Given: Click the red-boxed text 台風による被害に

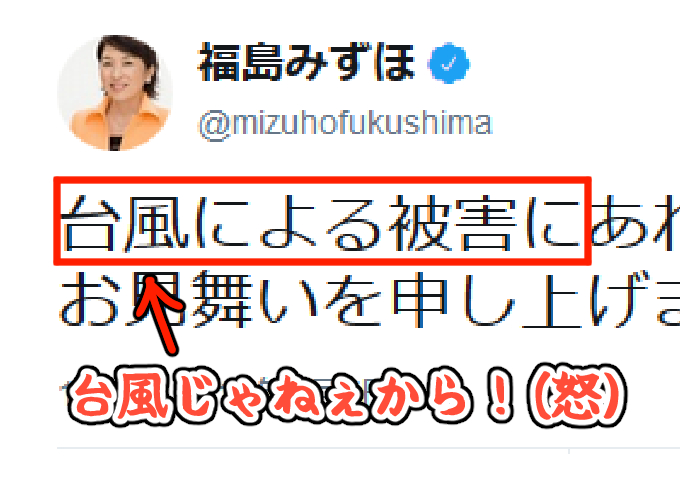Looking at the screenshot, I should click(x=322, y=221).
